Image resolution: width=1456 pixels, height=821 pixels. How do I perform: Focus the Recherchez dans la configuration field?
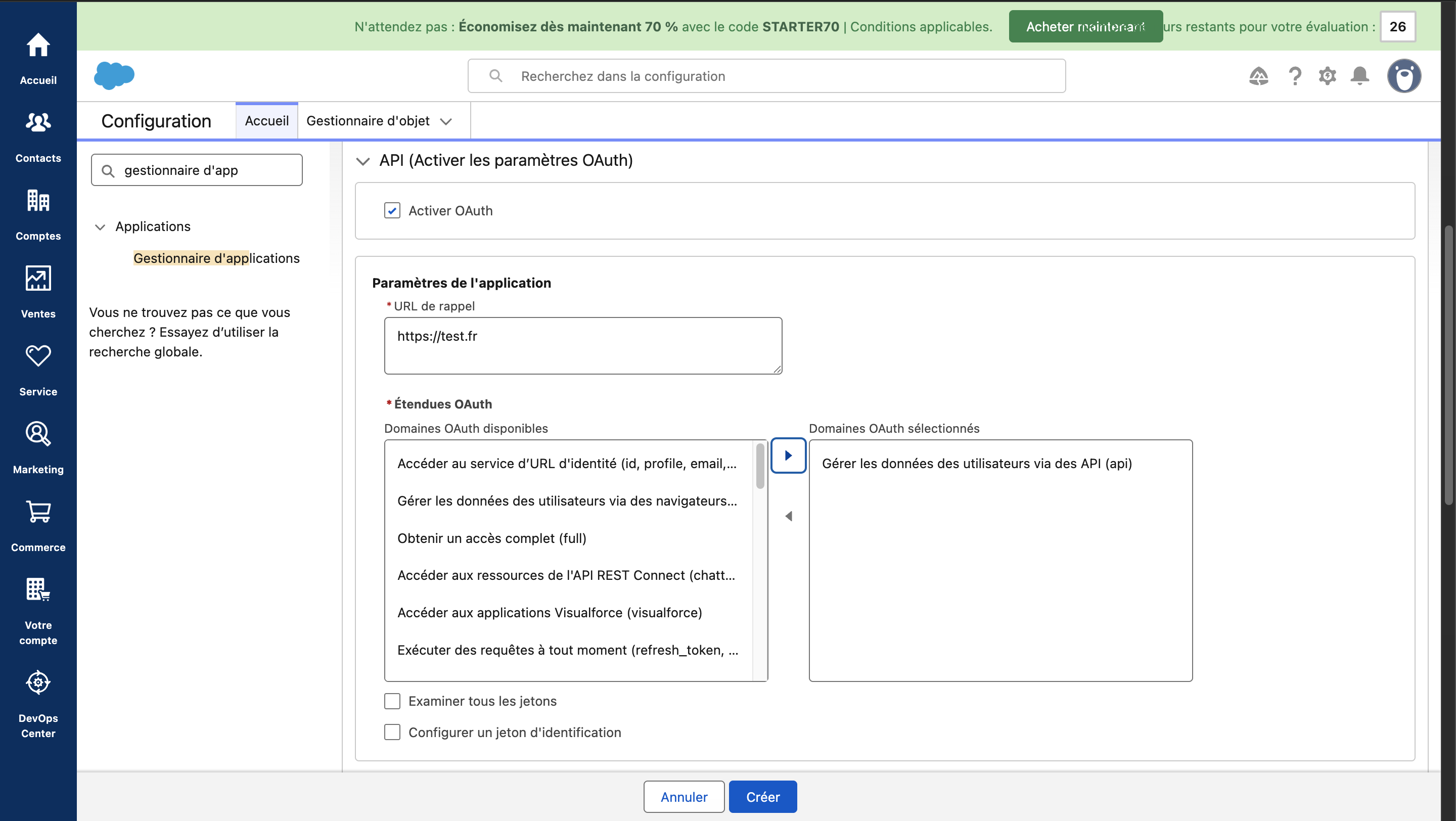click(766, 76)
